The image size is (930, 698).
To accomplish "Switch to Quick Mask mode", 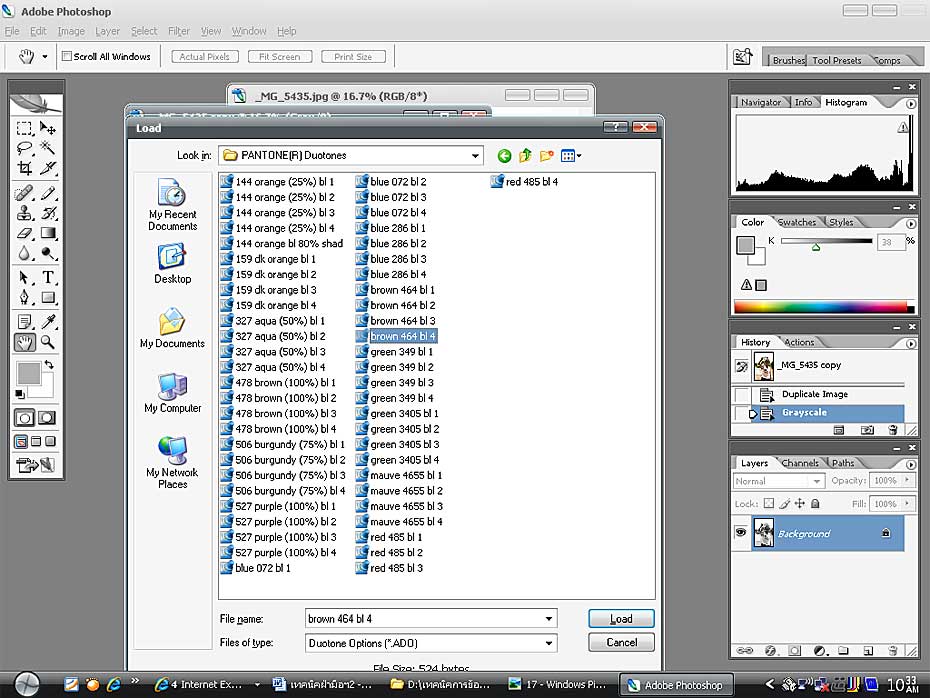I will pos(47,417).
